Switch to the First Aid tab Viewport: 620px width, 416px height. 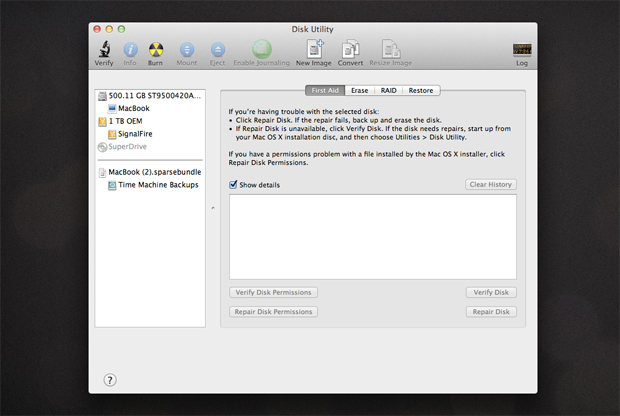click(325, 90)
